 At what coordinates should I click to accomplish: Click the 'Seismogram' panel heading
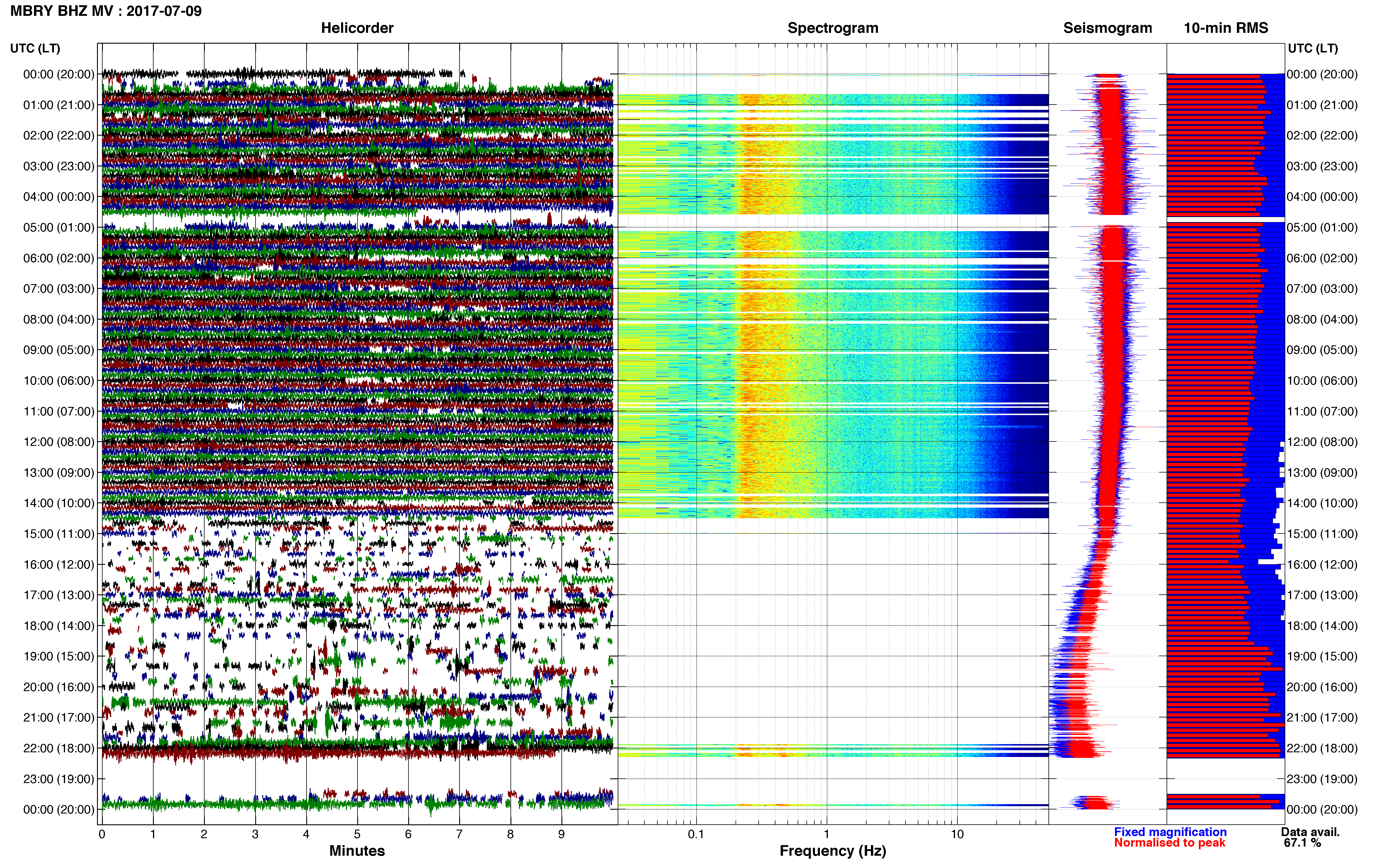click(1108, 28)
